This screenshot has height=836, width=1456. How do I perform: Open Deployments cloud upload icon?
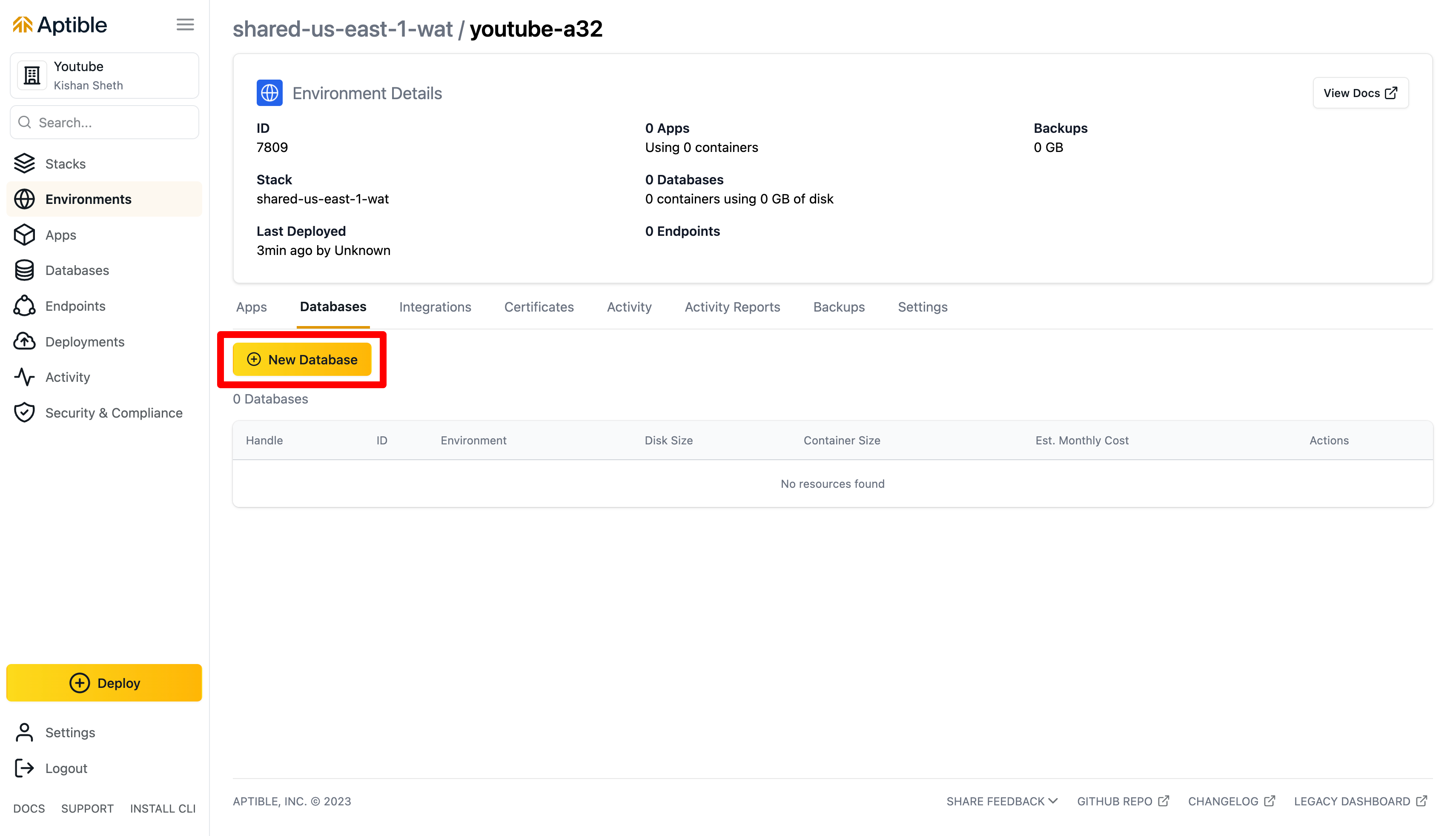tap(24, 342)
